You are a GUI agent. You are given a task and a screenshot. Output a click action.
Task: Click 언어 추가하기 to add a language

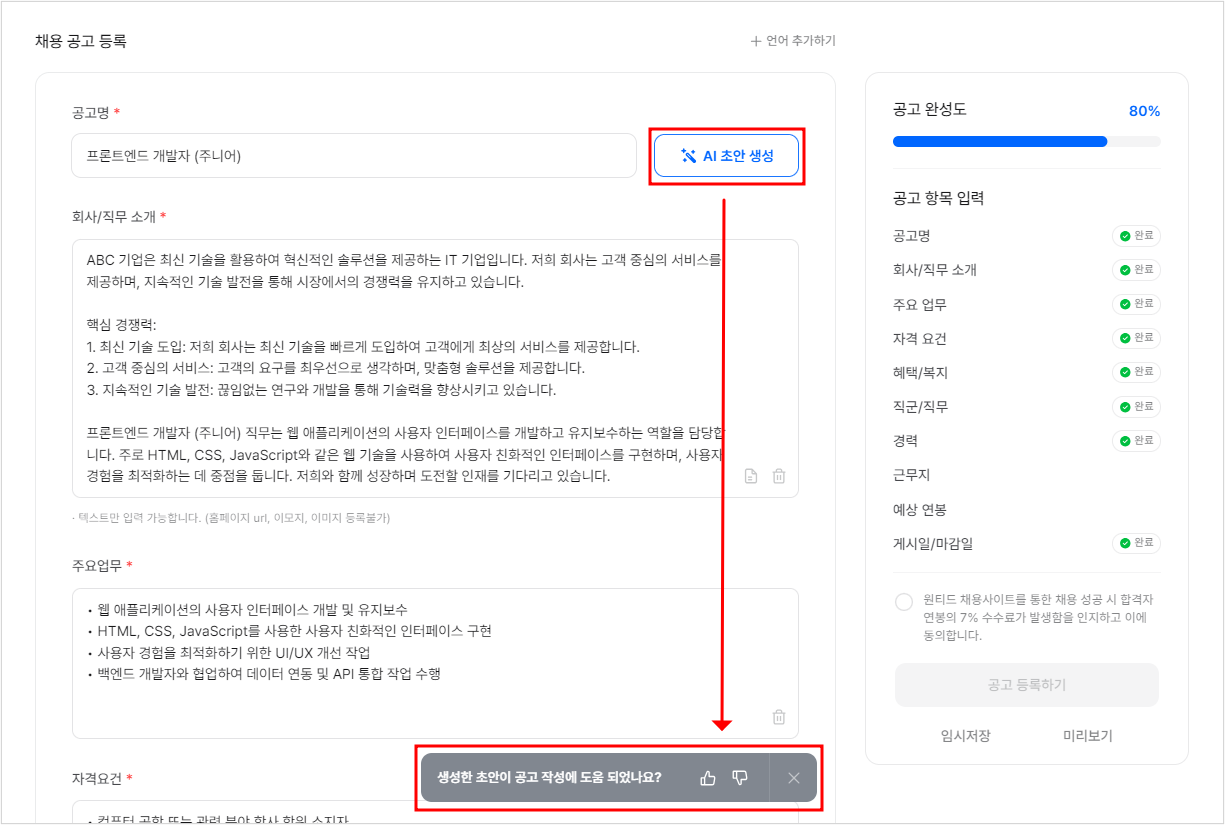click(793, 41)
